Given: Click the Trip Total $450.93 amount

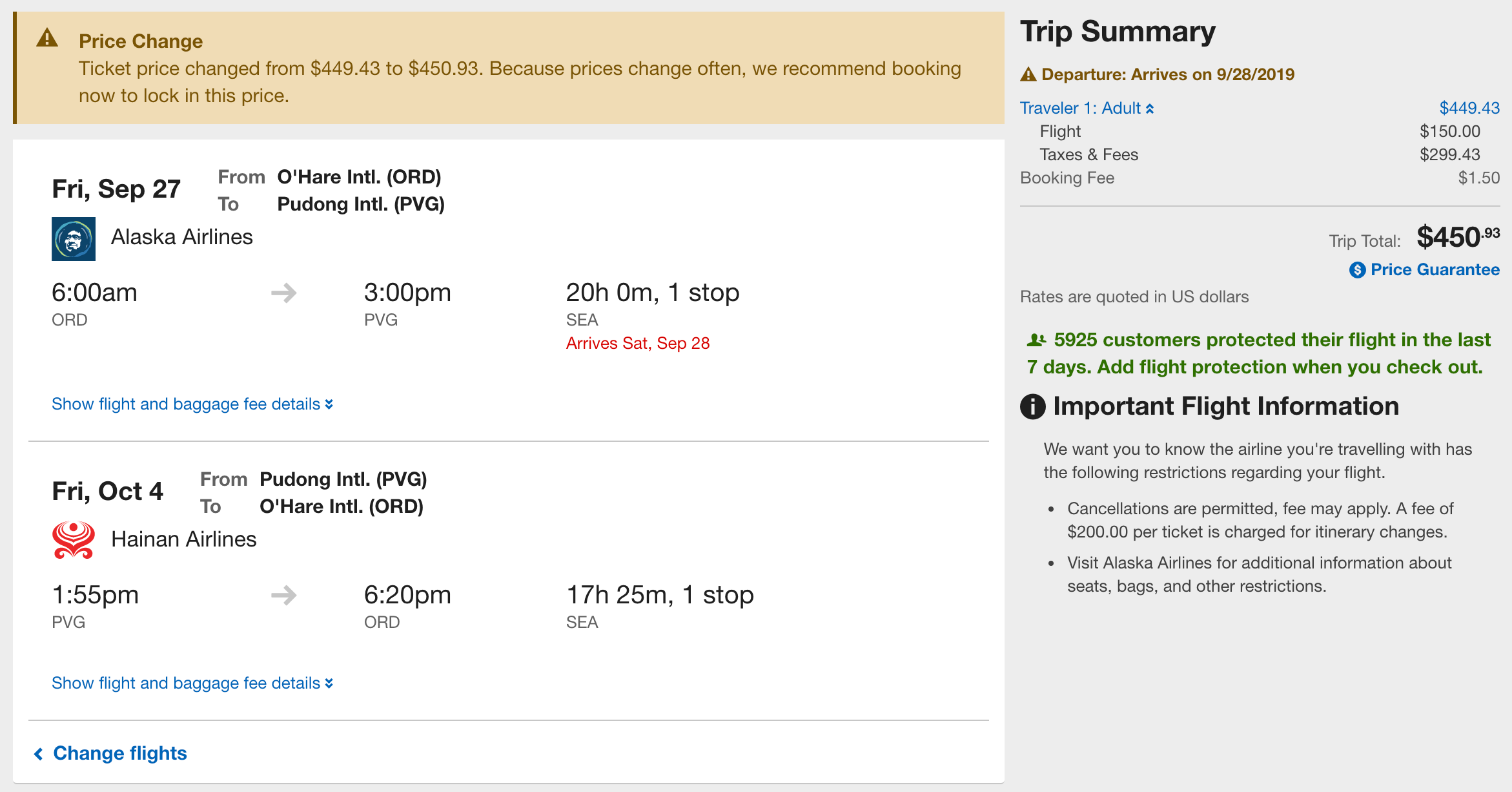Looking at the screenshot, I should (x=1458, y=237).
